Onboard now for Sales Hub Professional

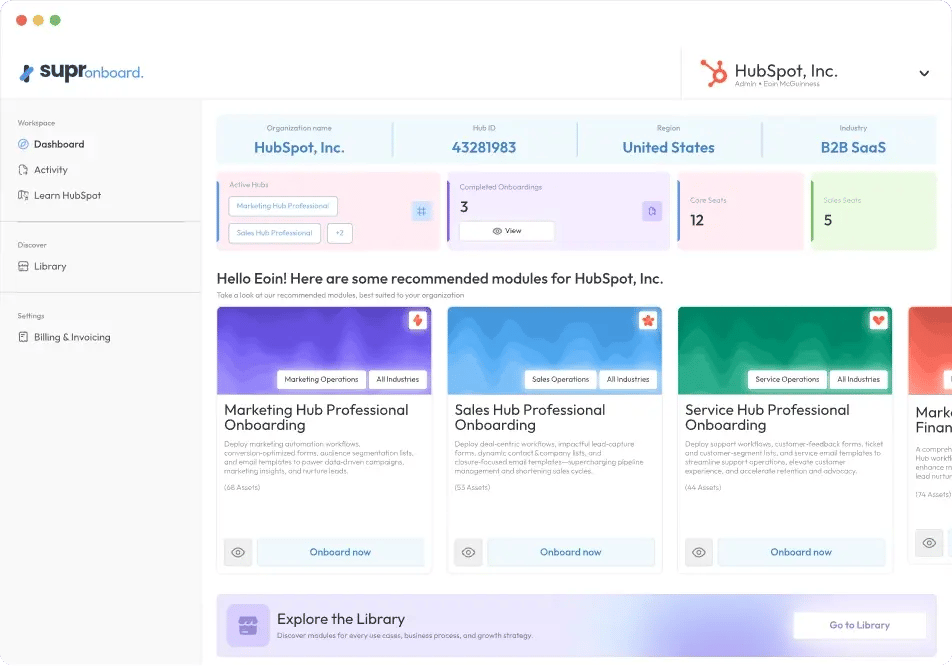tap(571, 552)
